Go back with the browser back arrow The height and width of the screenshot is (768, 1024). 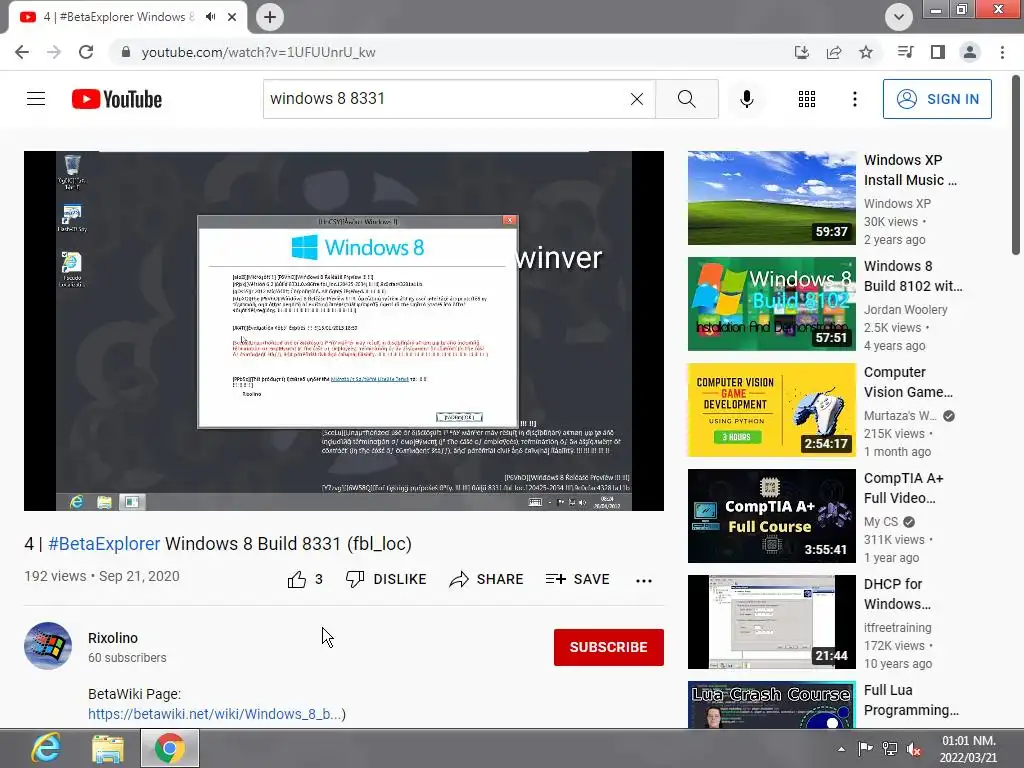22,52
